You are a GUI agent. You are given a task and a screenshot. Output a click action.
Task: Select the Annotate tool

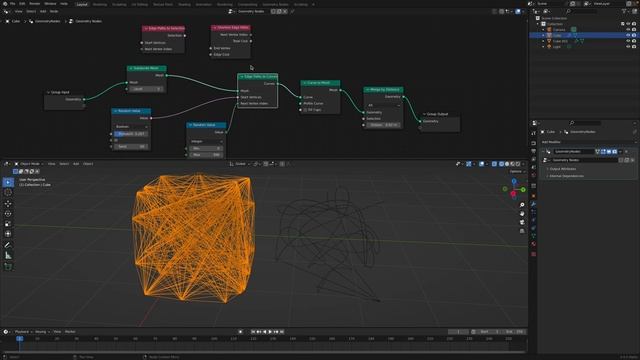point(8,245)
